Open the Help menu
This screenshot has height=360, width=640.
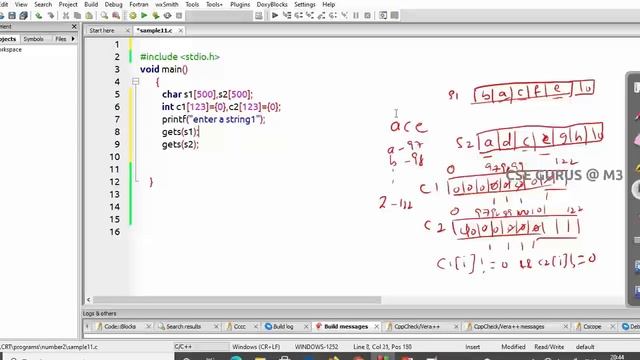[x=329, y=4]
